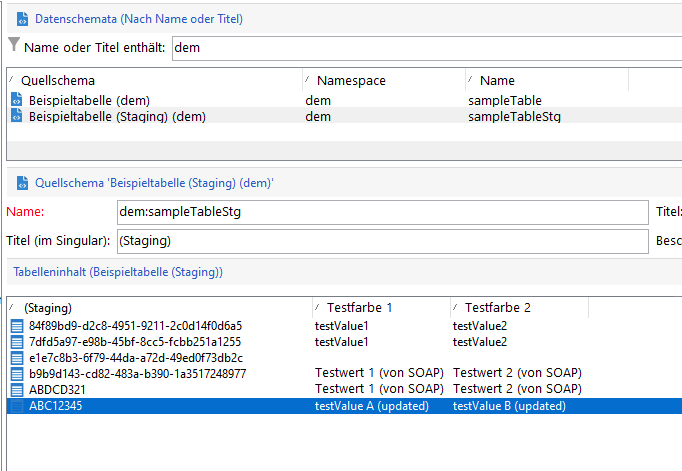Click the Name field dem:sampleTableStg

click(382, 212)
